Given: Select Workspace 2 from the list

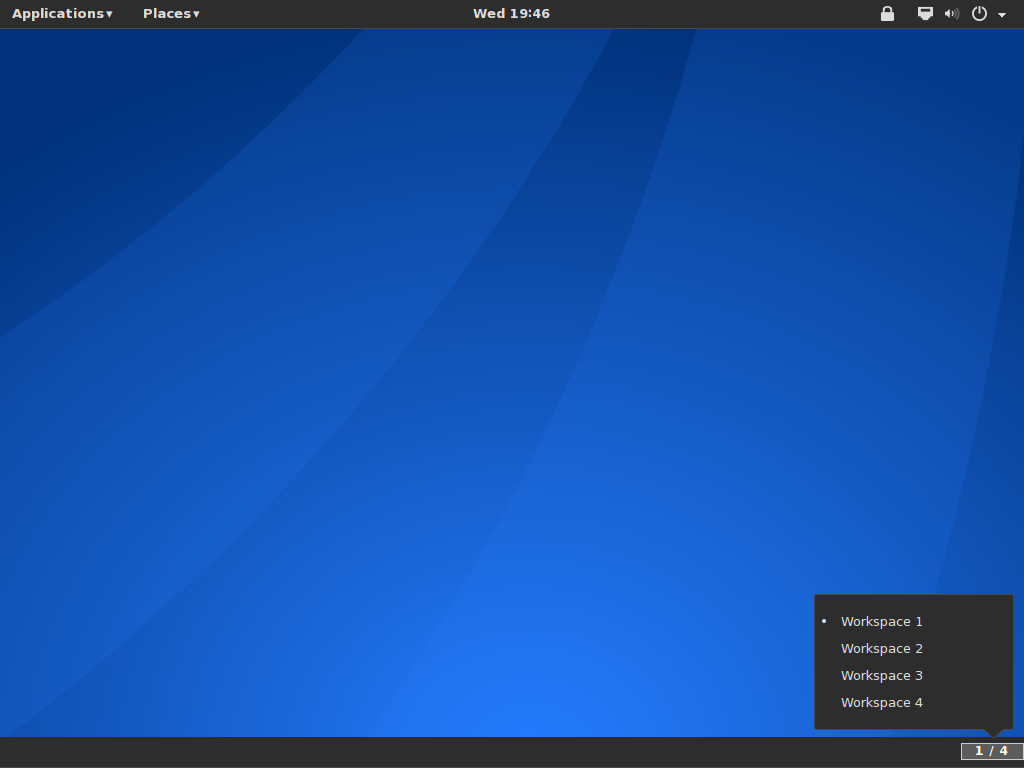Looking at the screenshot, I should point(881,648).
